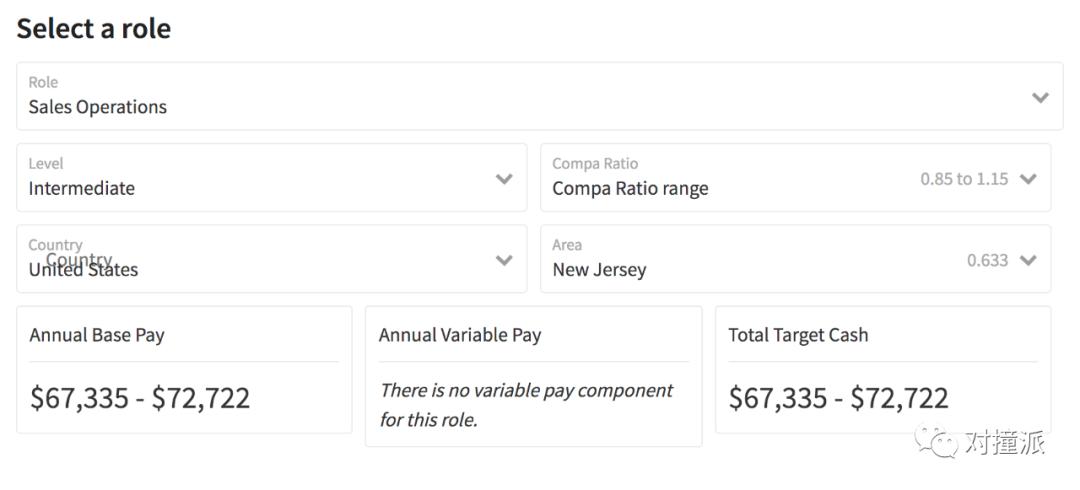Click the chevron arrow in the Role field
This screenshot has height=490, width=1080.
tap(1040, 98)
